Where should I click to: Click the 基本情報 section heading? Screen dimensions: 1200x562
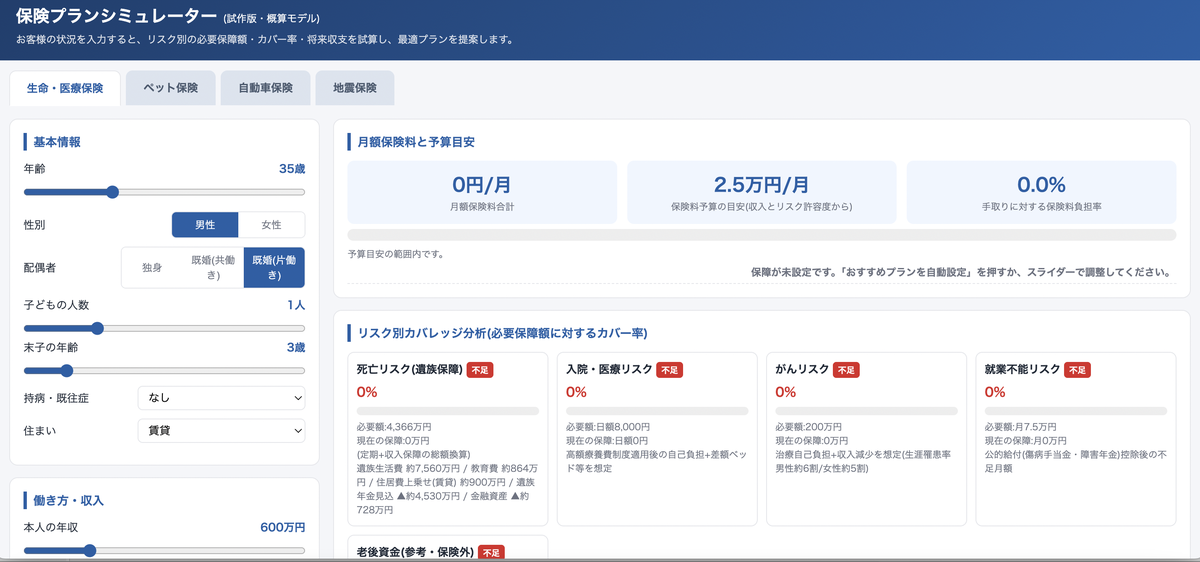point(56,142)
